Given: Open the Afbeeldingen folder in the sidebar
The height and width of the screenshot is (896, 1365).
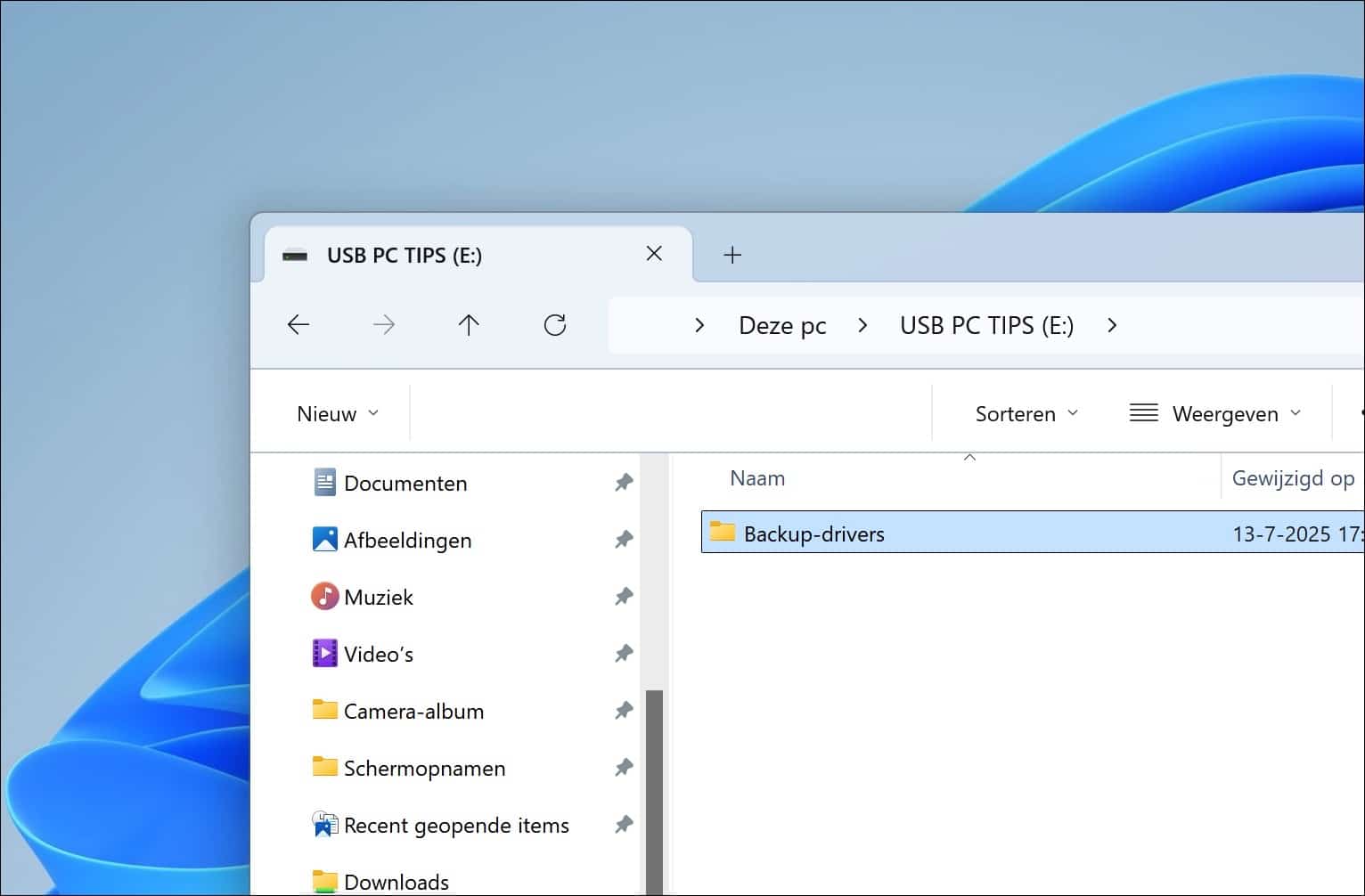Looking at the screenshot, I should tap(407, 540).
